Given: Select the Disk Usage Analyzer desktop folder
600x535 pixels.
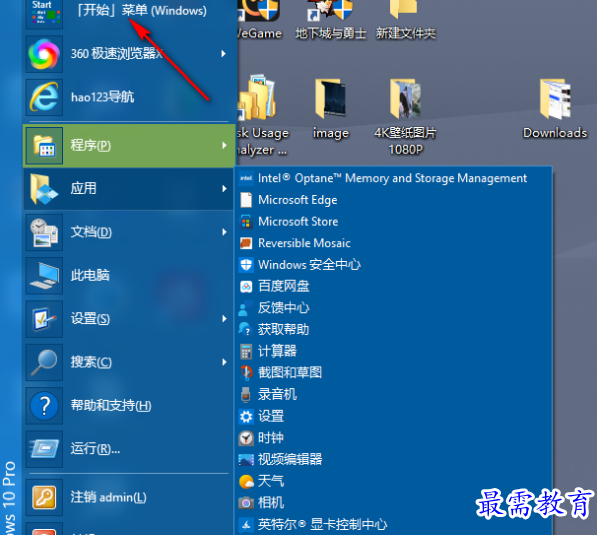Looking at the screenshot, I should (262, 116).
